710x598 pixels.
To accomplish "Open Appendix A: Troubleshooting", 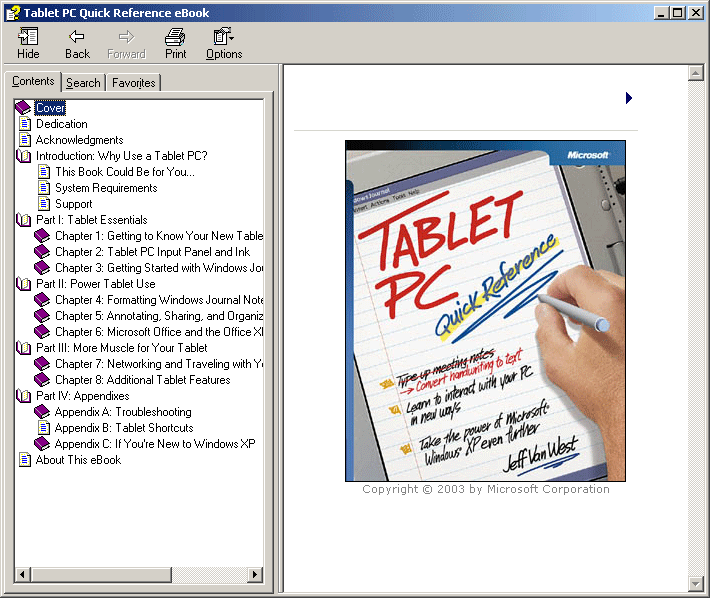I will point(123,412).
